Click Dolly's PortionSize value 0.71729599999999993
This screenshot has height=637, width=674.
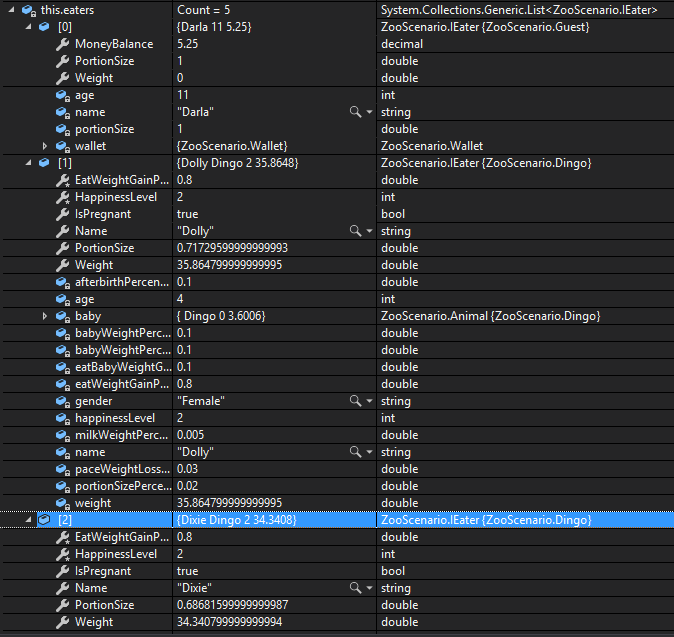pos(232,248)
